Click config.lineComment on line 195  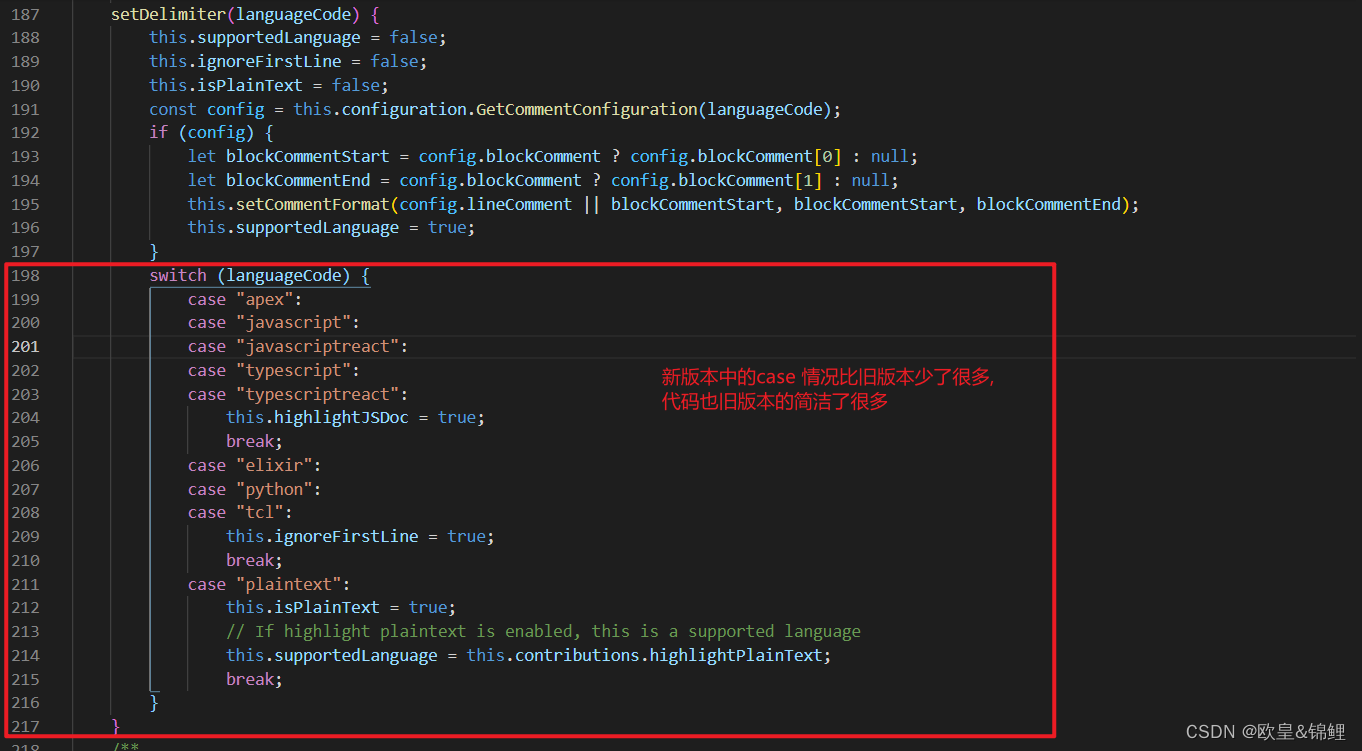[485, 204]
